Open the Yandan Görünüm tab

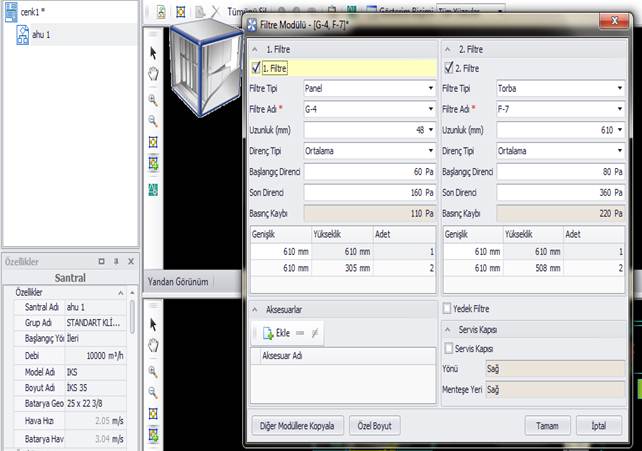[178, 281]
